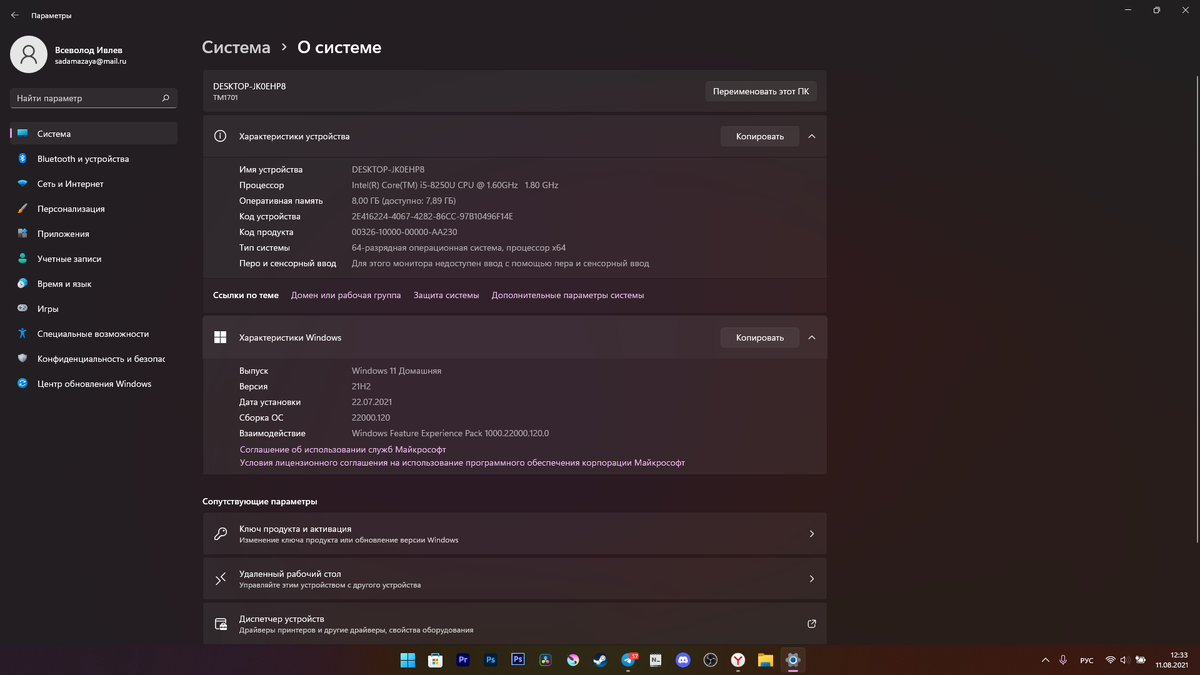Viewport: 1200px width, 675px height.
Task: Open Время и язык settings
Action: point(93,283)
